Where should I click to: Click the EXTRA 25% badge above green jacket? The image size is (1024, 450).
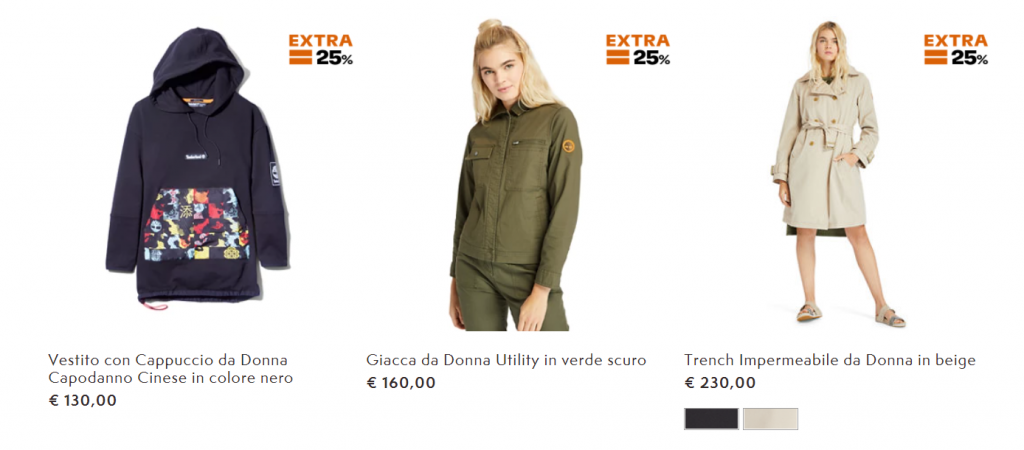[638, 50]
